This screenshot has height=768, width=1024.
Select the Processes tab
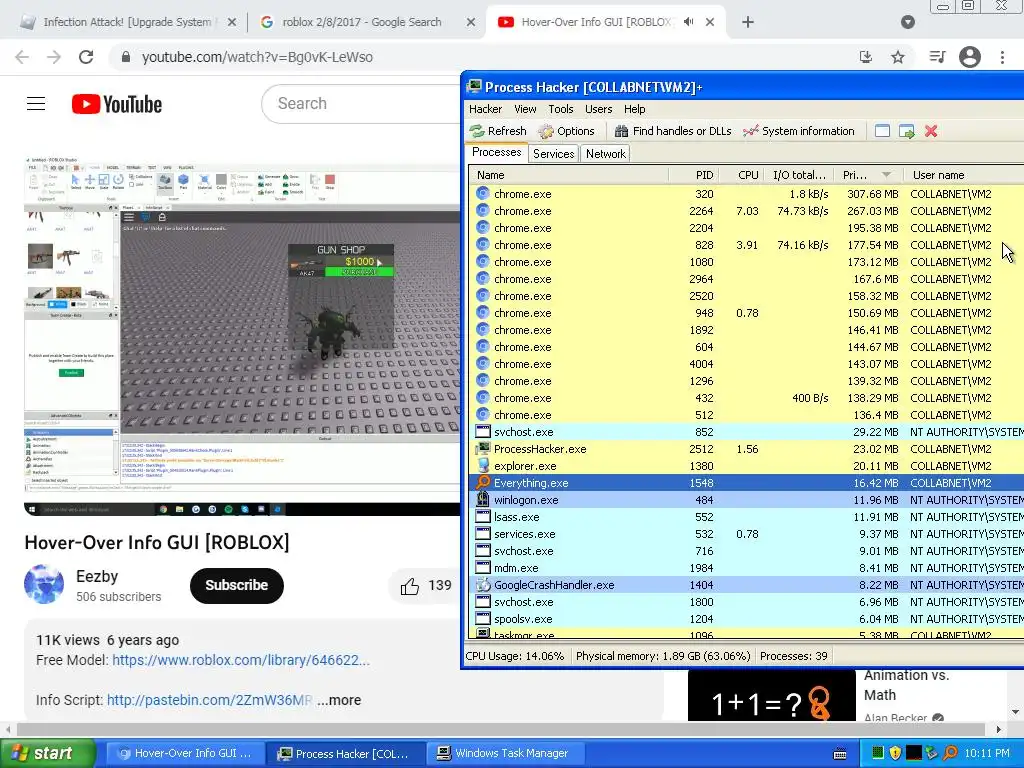coord(497,152)
